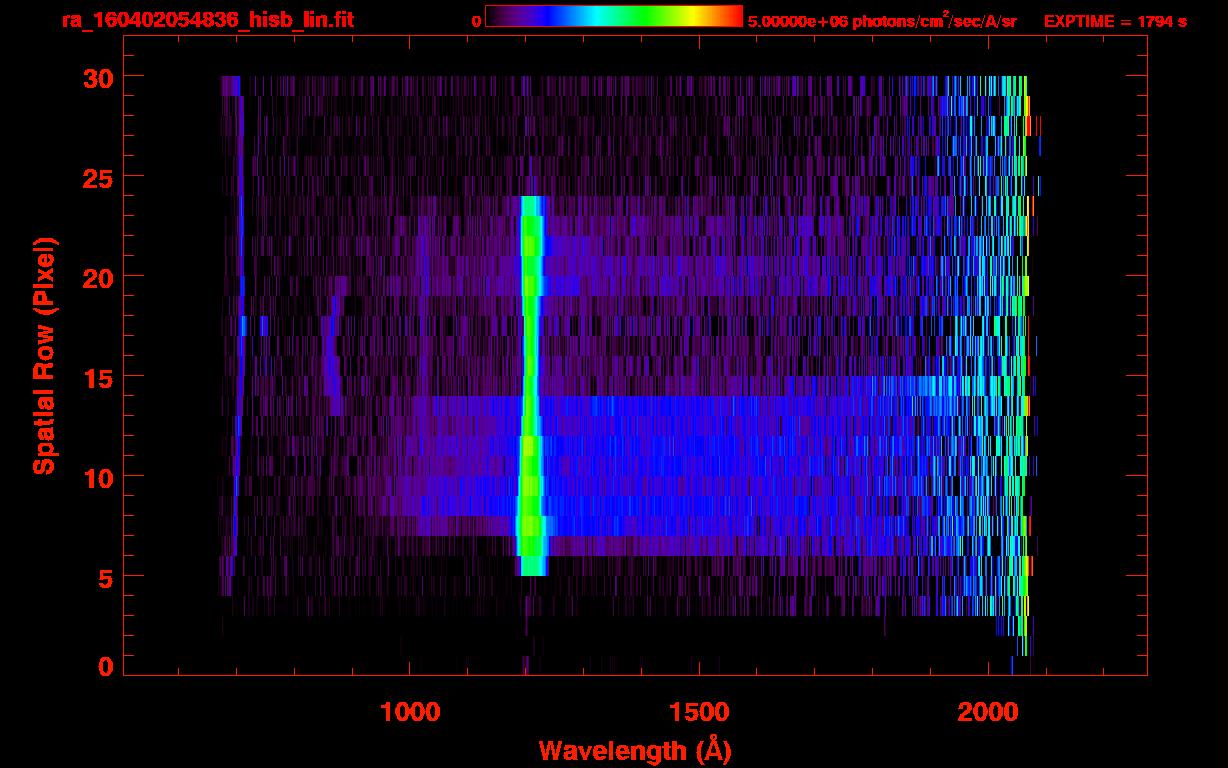Click the 1000 wavelength tick label
Screen dimensions: 1228x768
(x=410, y=712)
